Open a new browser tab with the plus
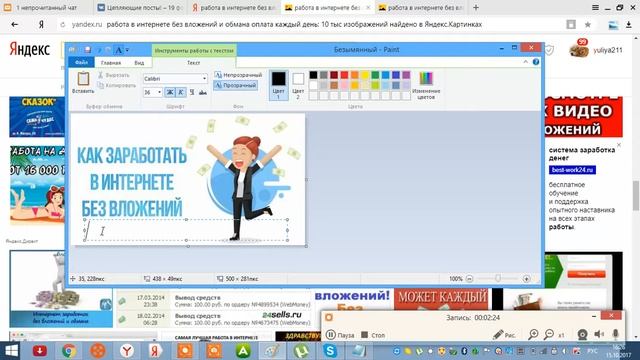Viewport: 640px width, 360px height. point(476,7)
